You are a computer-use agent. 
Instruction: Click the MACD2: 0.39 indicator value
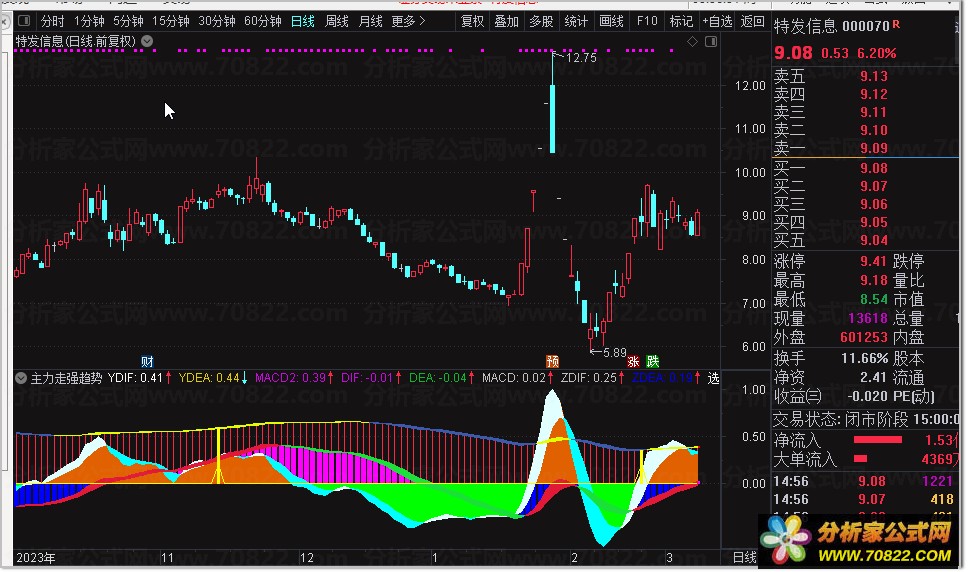pos(290,378)
